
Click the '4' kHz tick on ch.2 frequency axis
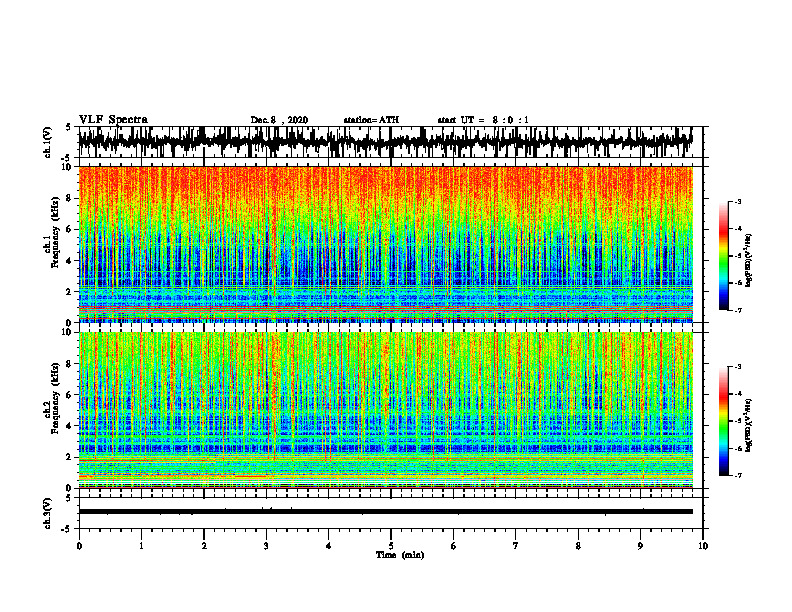click(70, 426)
